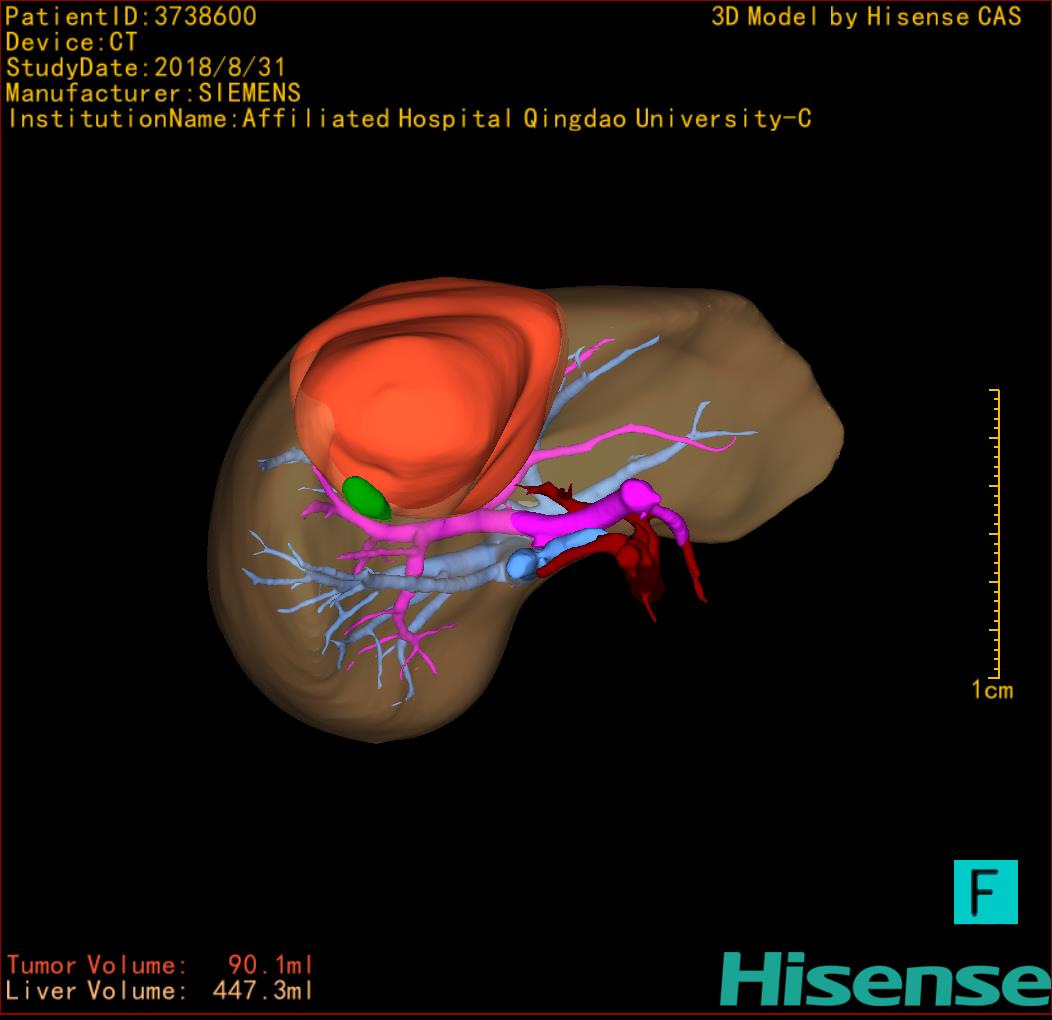
Task: Select the green nodule in the model
Action: (x=365, y=497)
